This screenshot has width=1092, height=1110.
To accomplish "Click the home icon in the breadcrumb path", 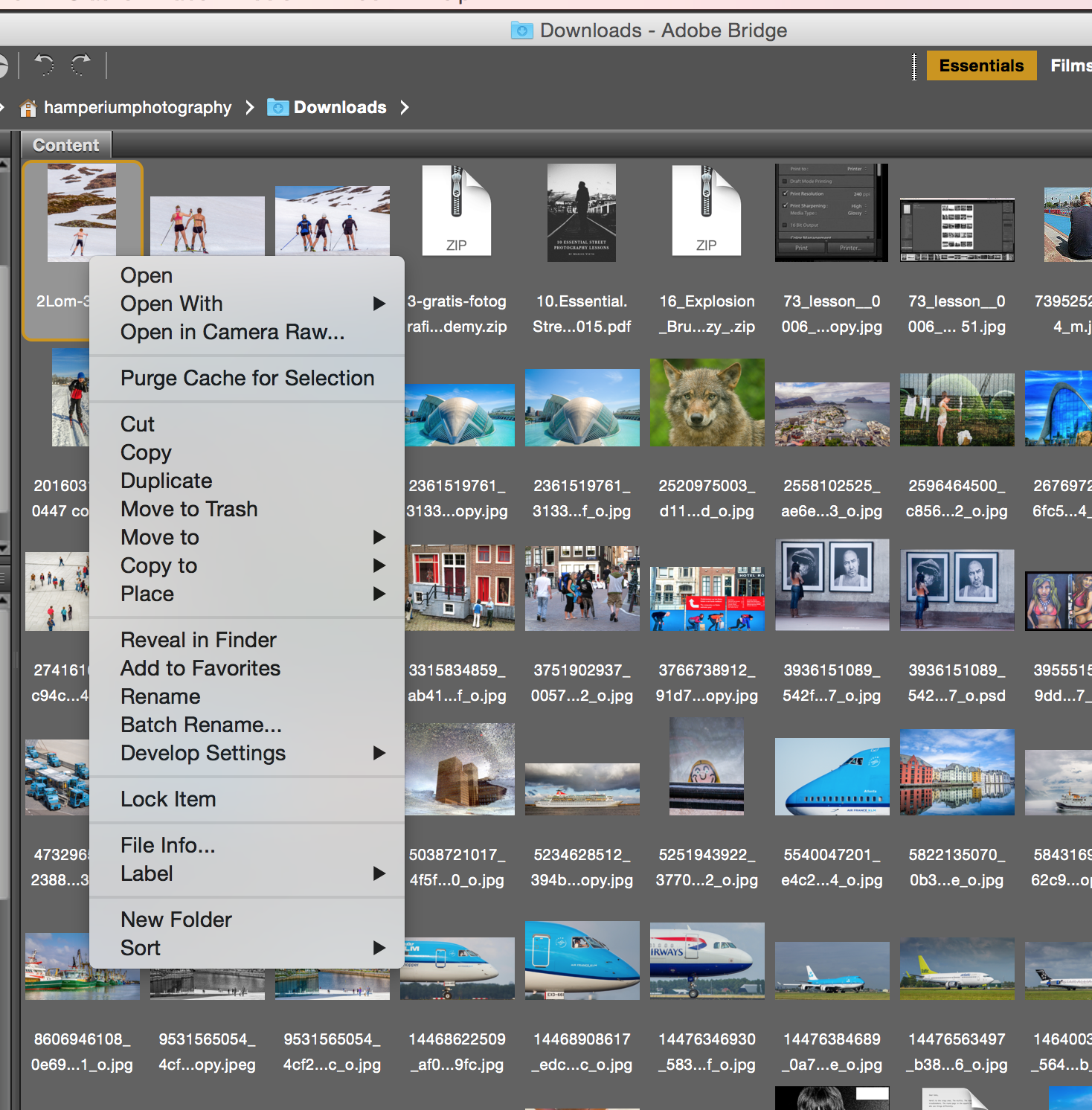I will (28, 107).
